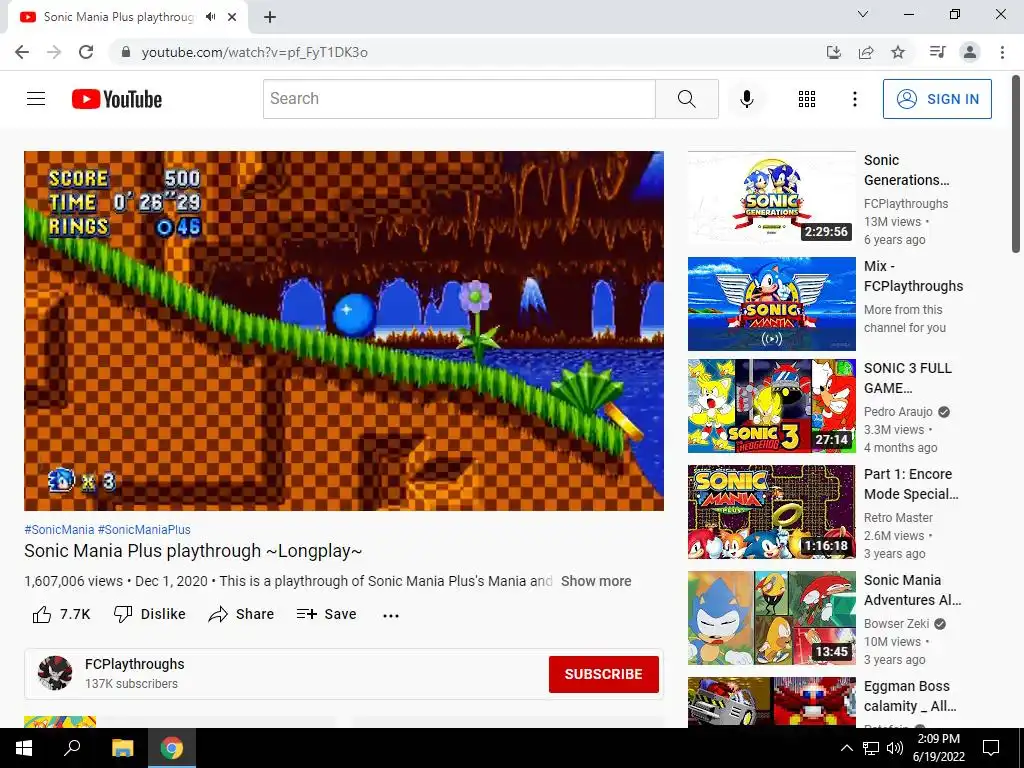The height and width of the screenshot is (768, 1024).
Task: Close the Sonic Mania Plus tab
Action: (232, 17)
